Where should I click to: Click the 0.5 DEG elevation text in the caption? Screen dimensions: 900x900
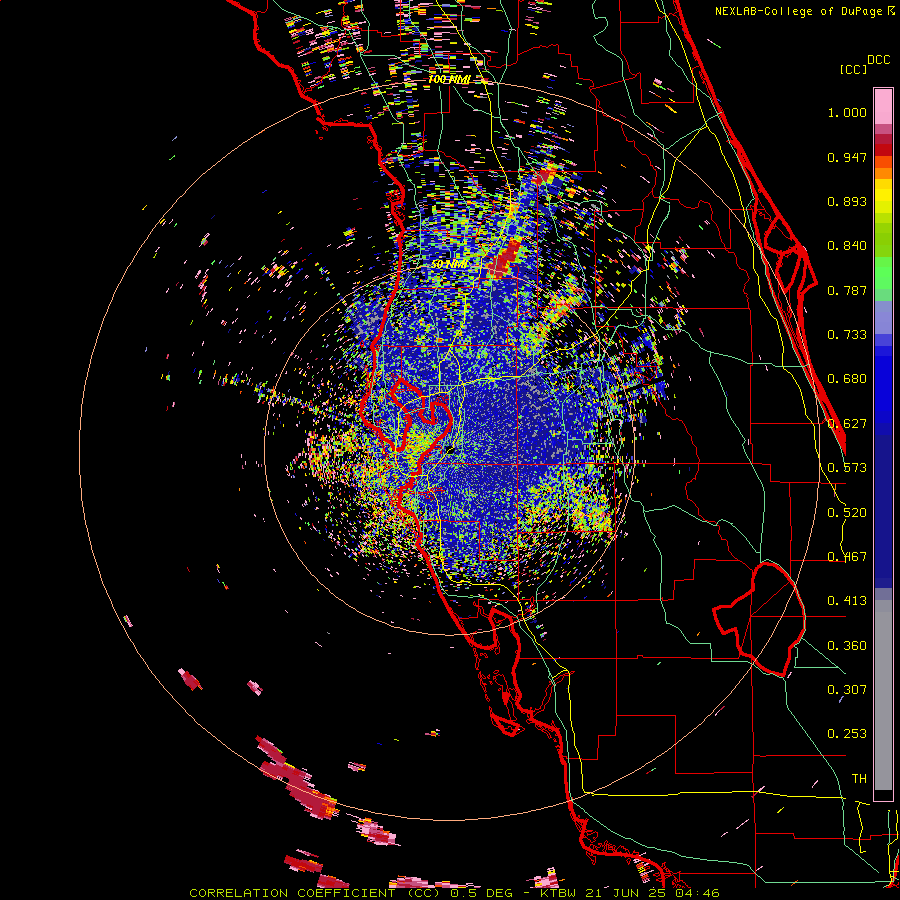[481, 893]
